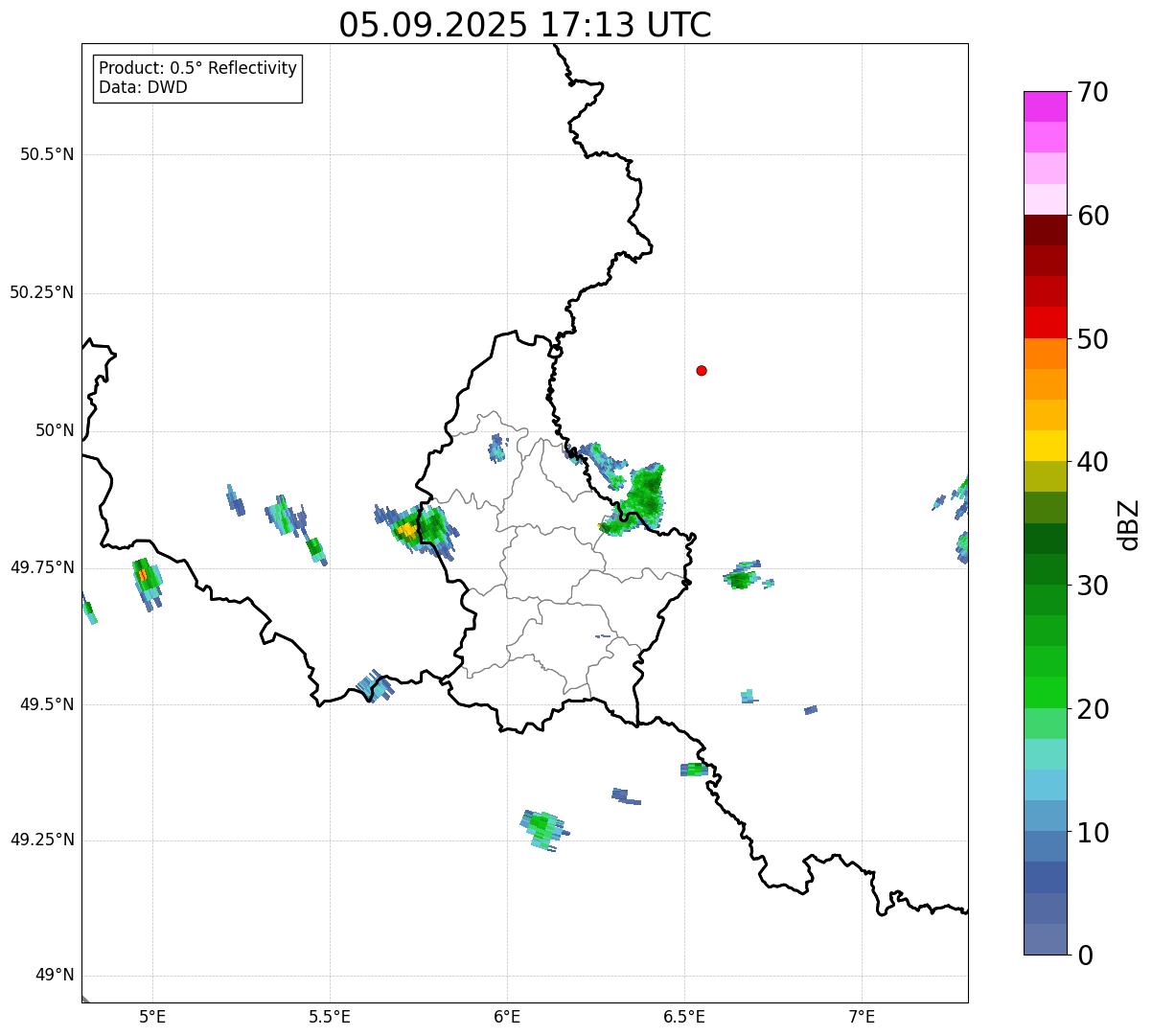Click the plot title showing 17:13 UTC
Screen dimensions: 1152x1036
click(525, 25)
